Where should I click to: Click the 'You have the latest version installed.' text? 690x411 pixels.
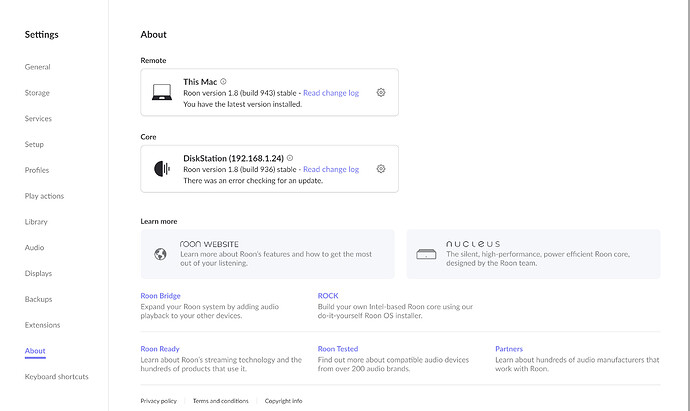pyautogui.click(x=242, y=104)
